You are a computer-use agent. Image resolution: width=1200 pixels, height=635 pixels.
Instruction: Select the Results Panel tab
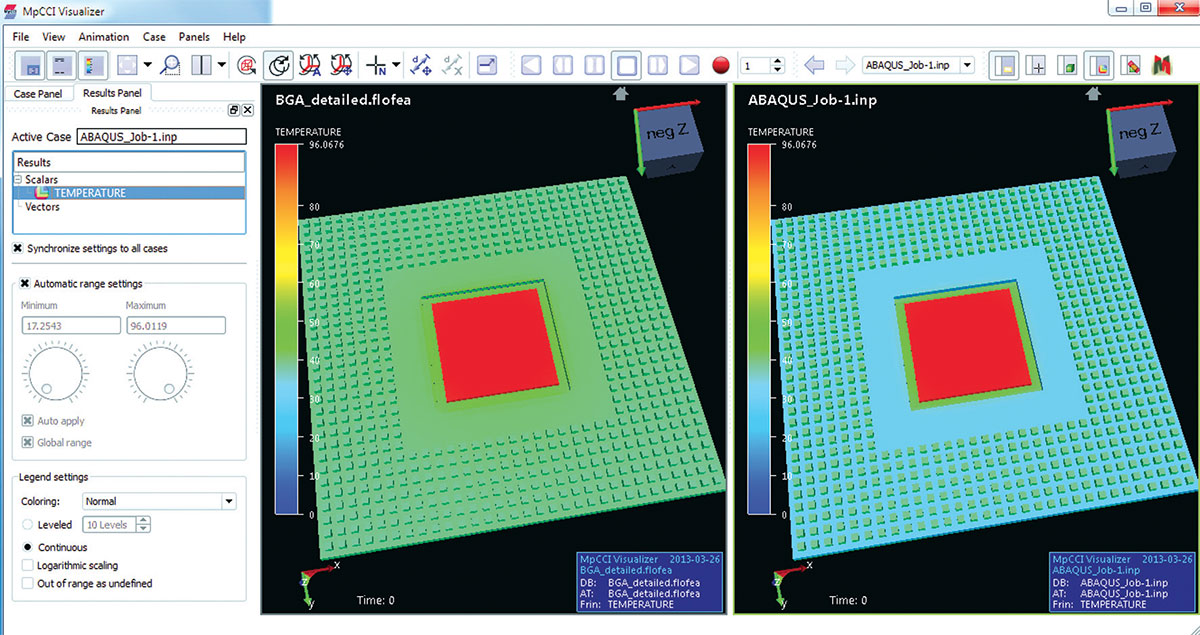click(110, 93)
